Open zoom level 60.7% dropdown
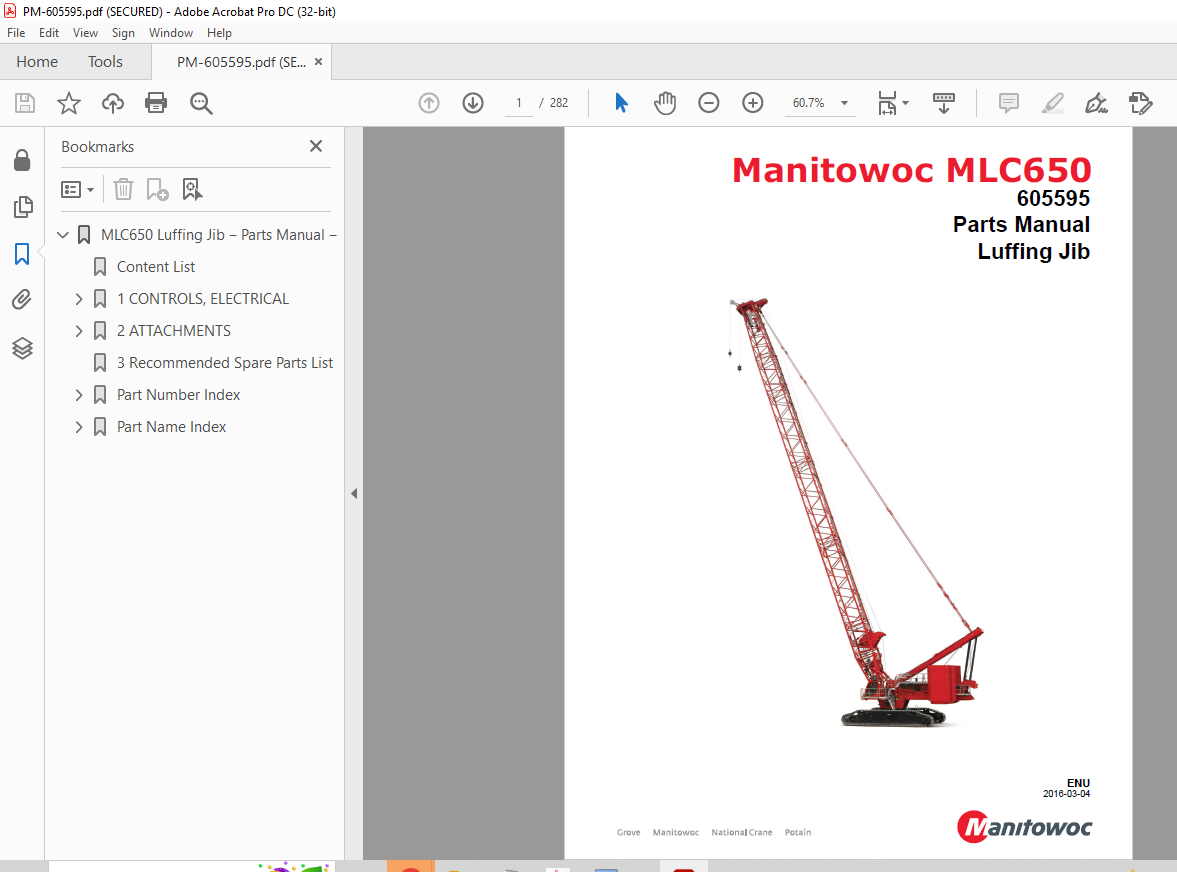The height and width of the screenshot is (872, 1177). pos(844,103)
